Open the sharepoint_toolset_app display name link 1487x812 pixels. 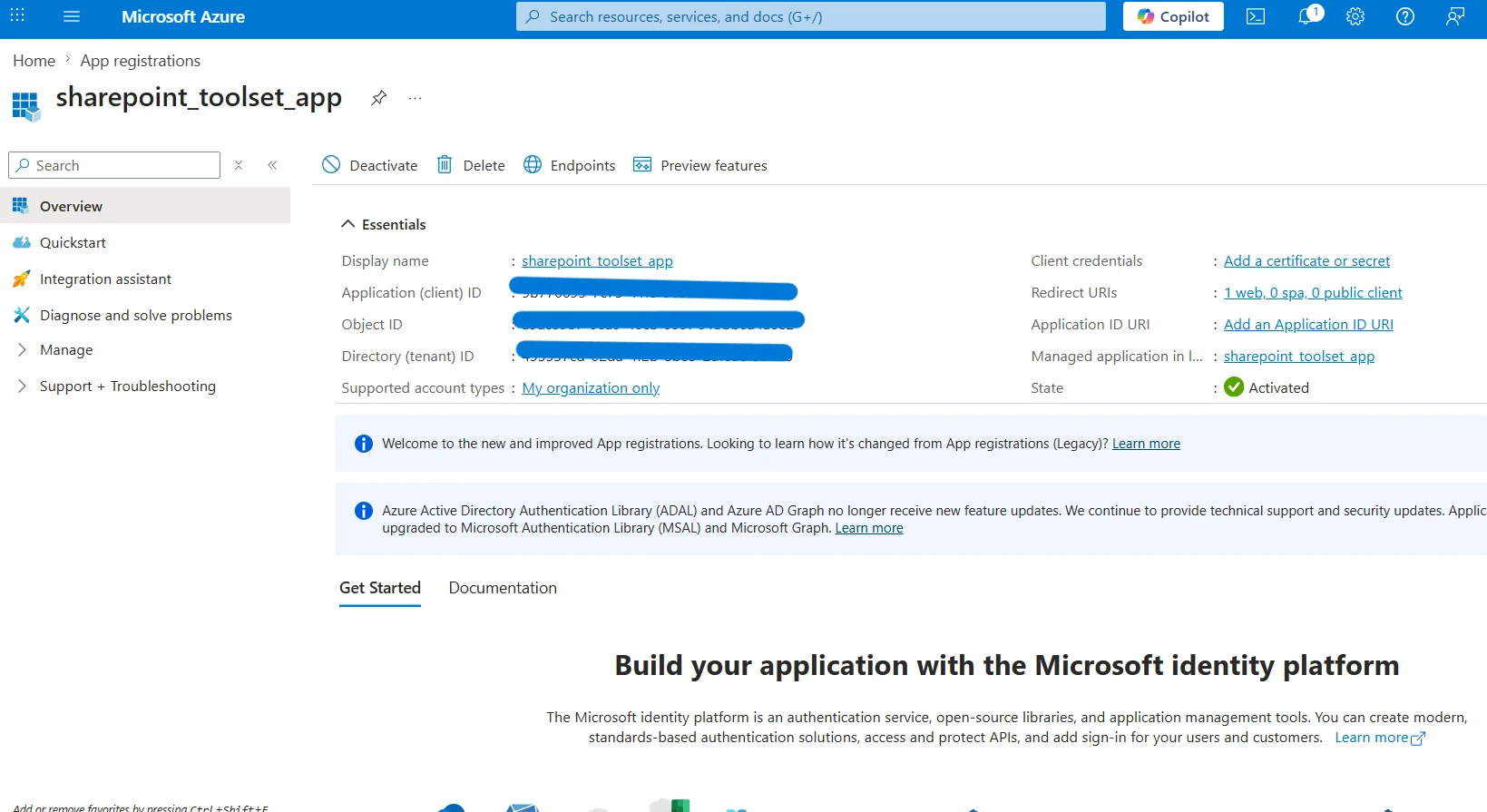tap(597, 261)
